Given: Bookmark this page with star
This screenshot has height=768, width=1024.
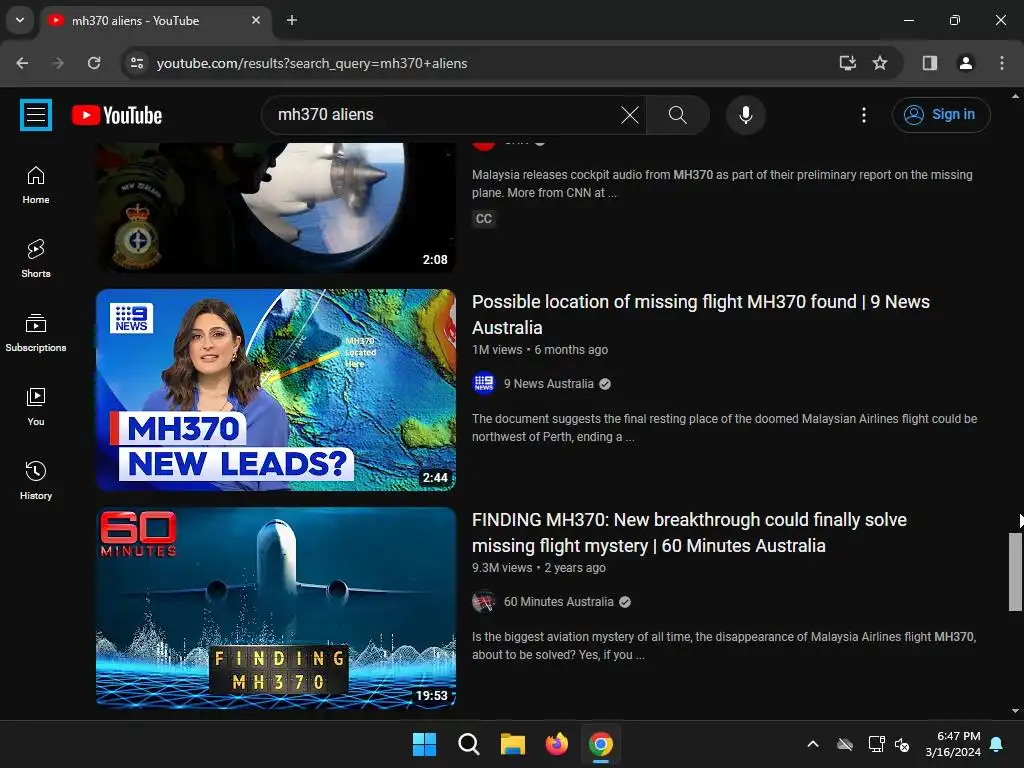Looking at the screenshot, I should coord(880,63).
